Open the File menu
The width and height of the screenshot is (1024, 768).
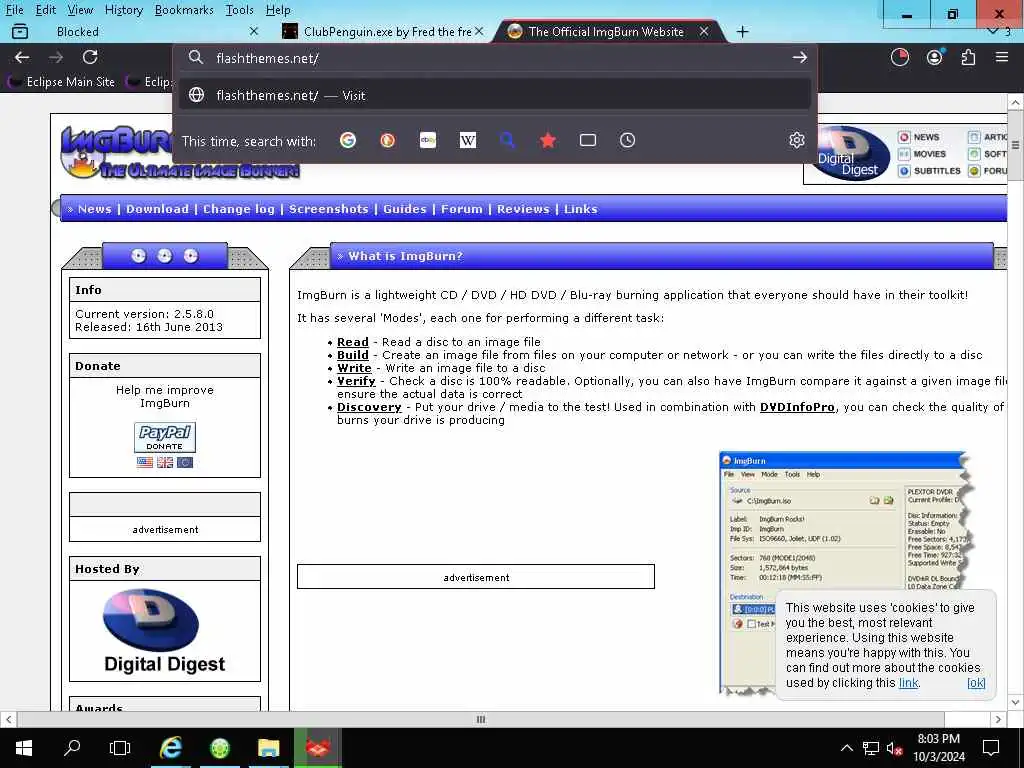14,10
